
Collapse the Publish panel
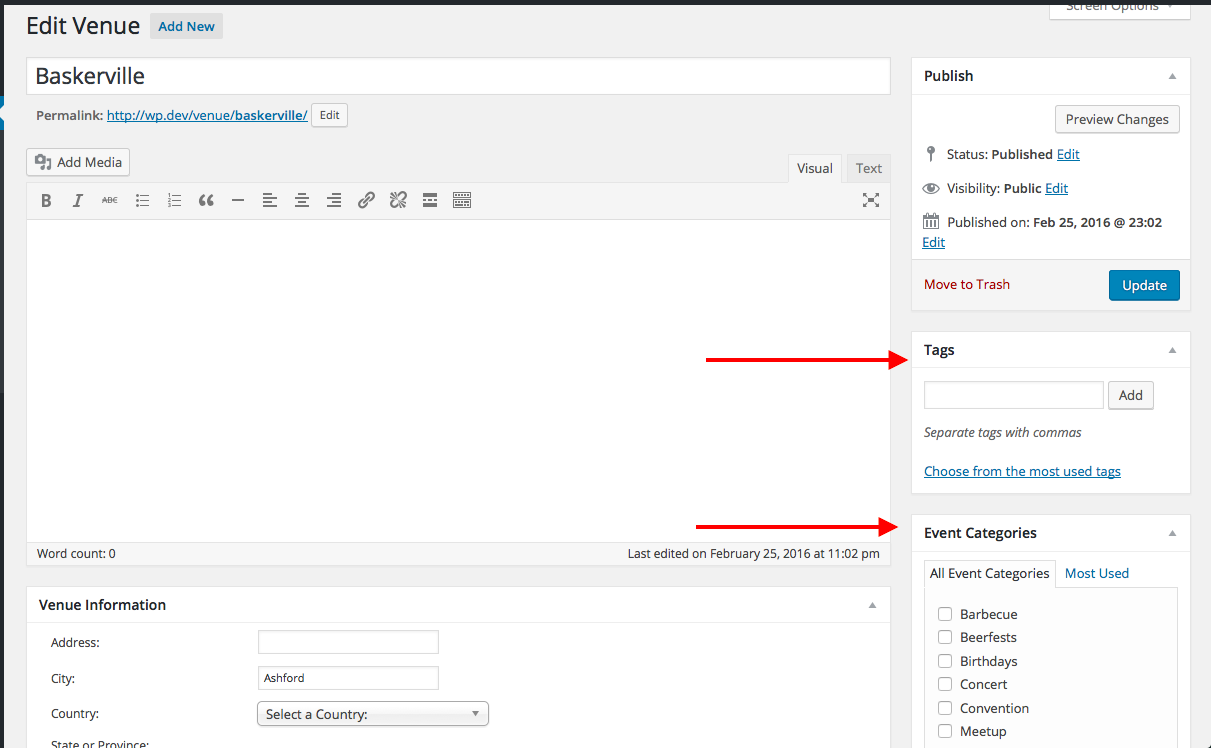point(1172,76)
